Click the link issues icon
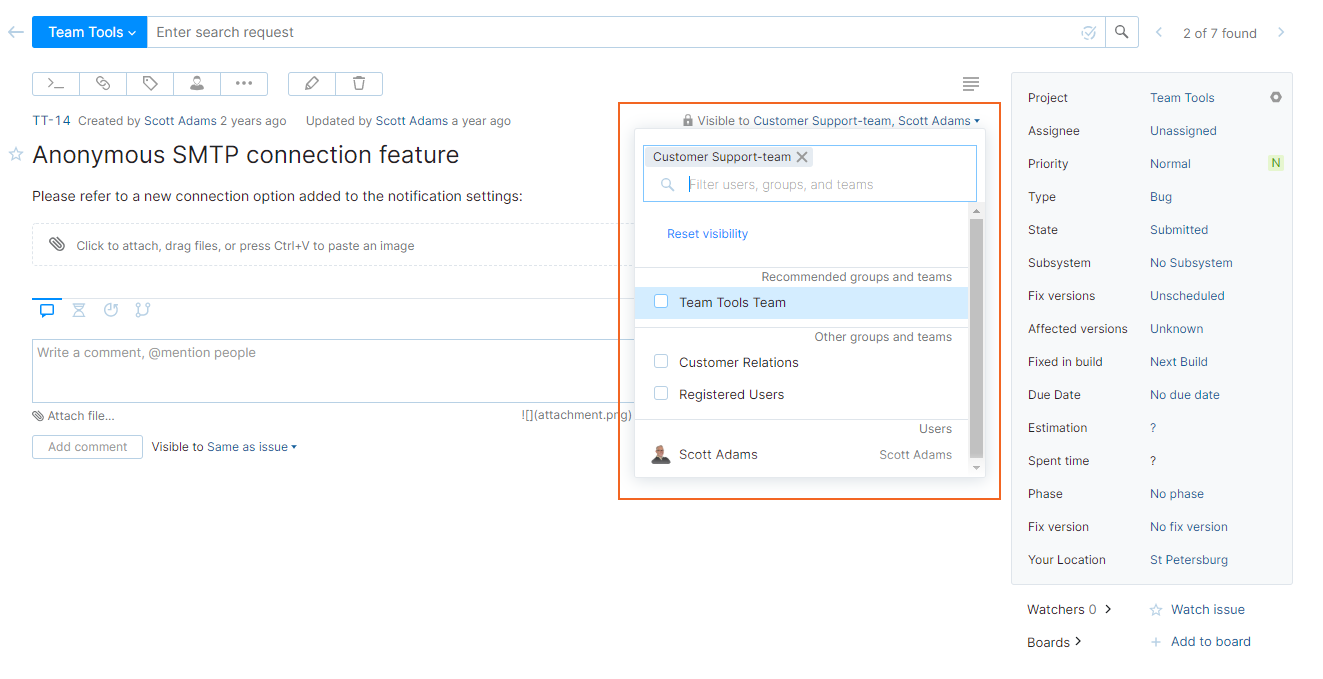 pos(102,83)
